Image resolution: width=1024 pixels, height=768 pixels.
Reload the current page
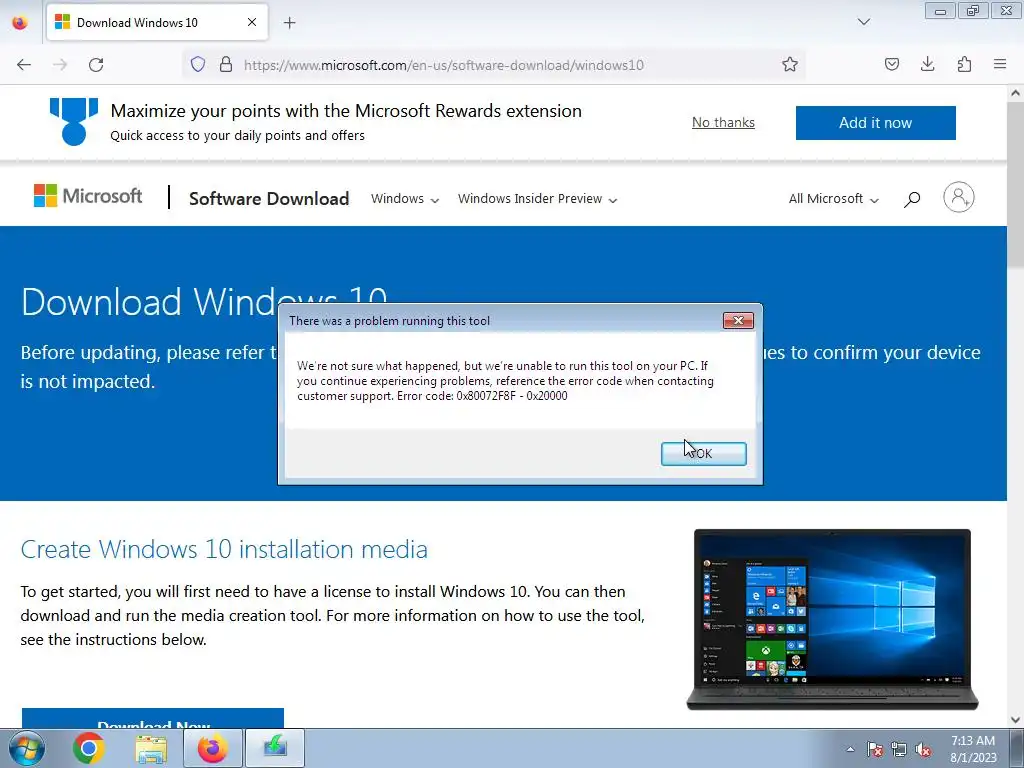point(96,65)
